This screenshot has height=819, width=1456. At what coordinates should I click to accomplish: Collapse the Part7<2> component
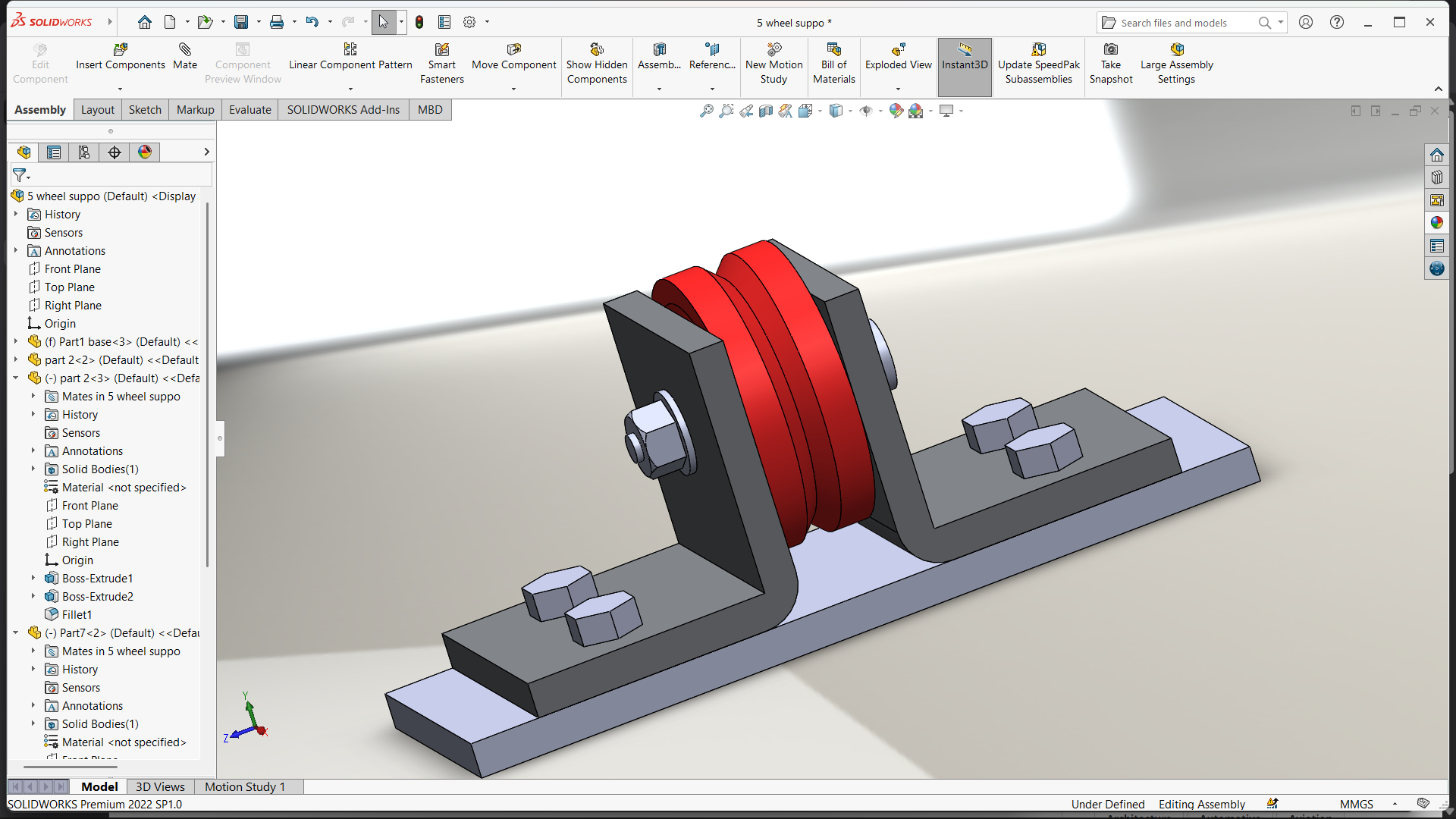click(15, 633)
